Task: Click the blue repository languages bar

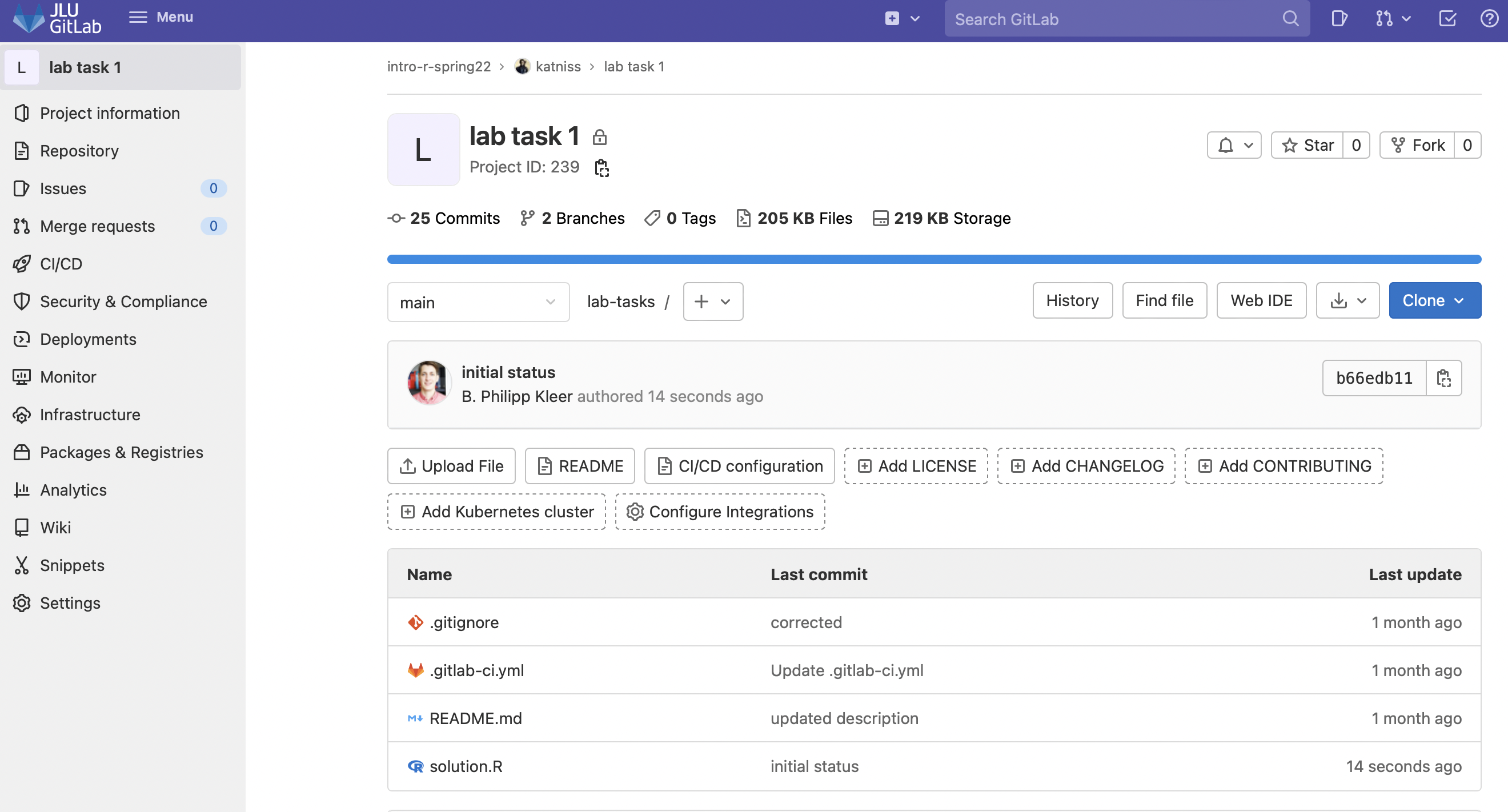Action: point(935,259)
